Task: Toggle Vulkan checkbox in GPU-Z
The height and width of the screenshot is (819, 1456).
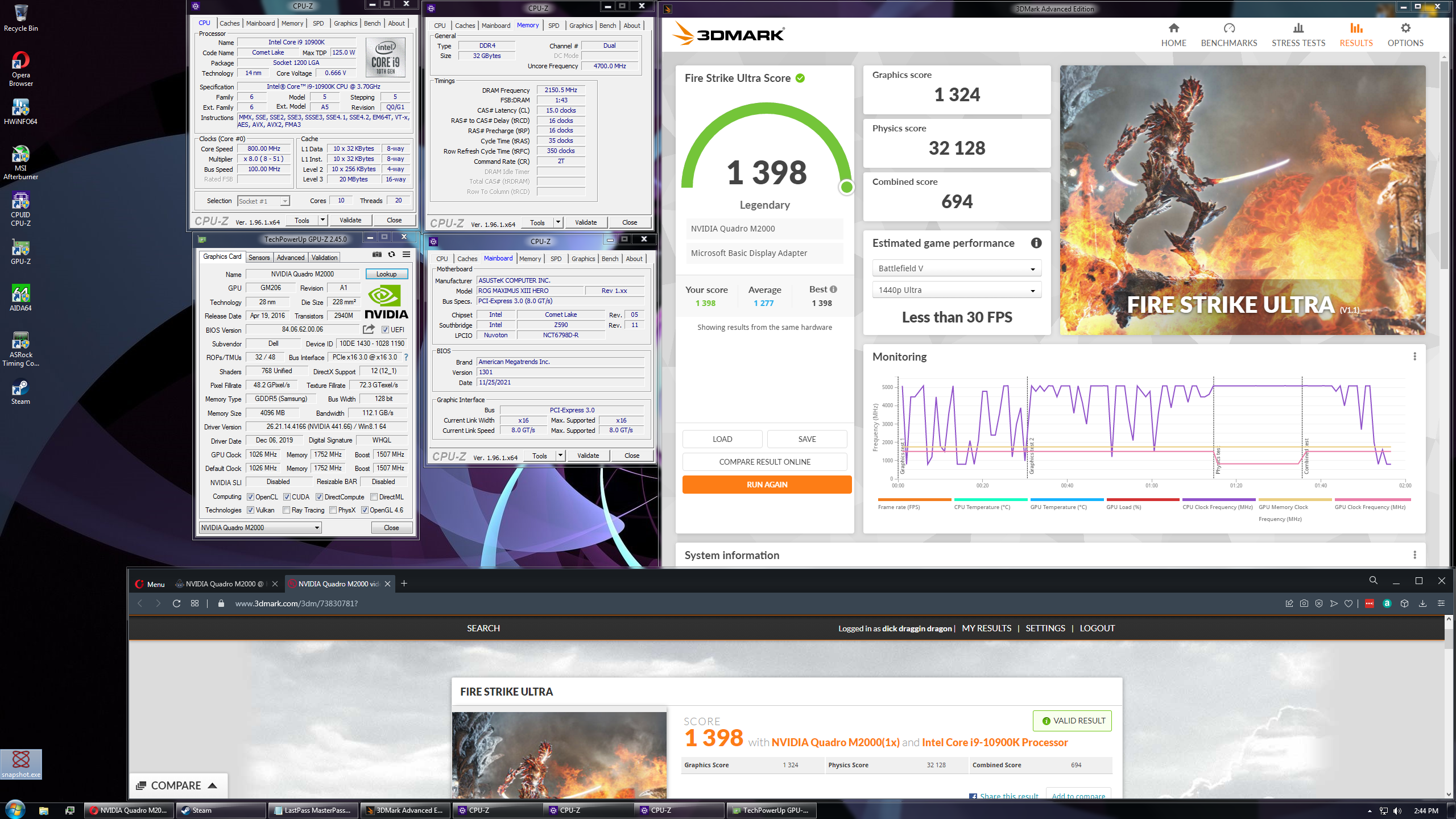Action: click(250, 510)
